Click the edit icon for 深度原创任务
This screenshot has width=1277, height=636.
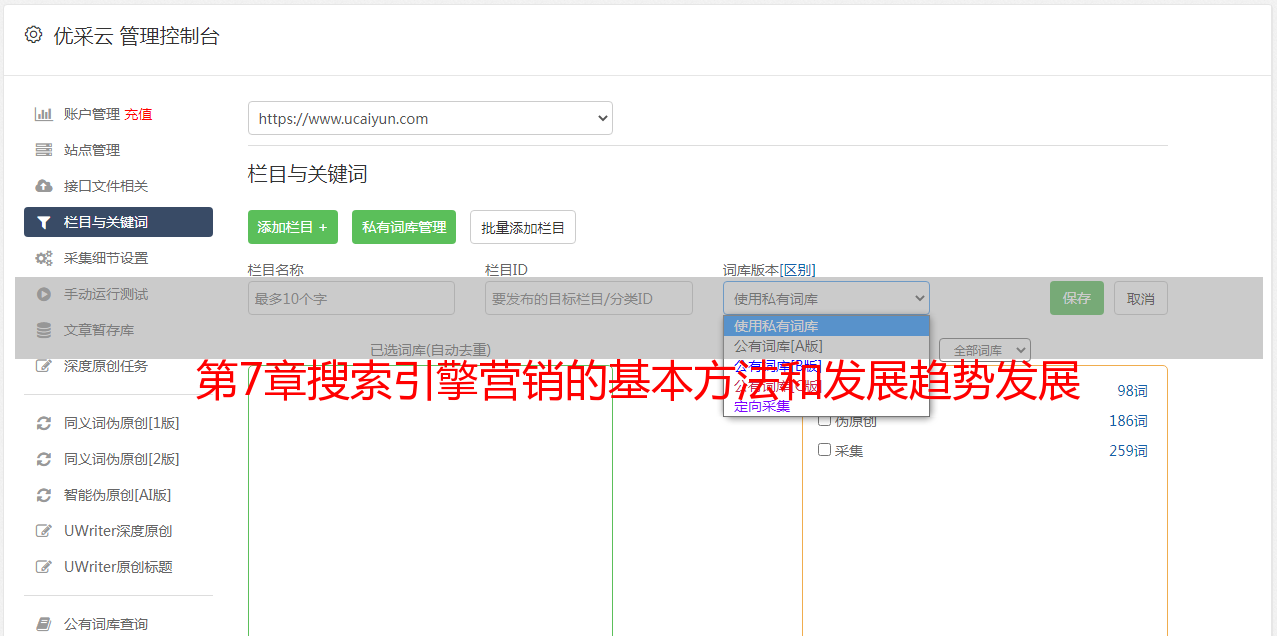click(43, 366)
